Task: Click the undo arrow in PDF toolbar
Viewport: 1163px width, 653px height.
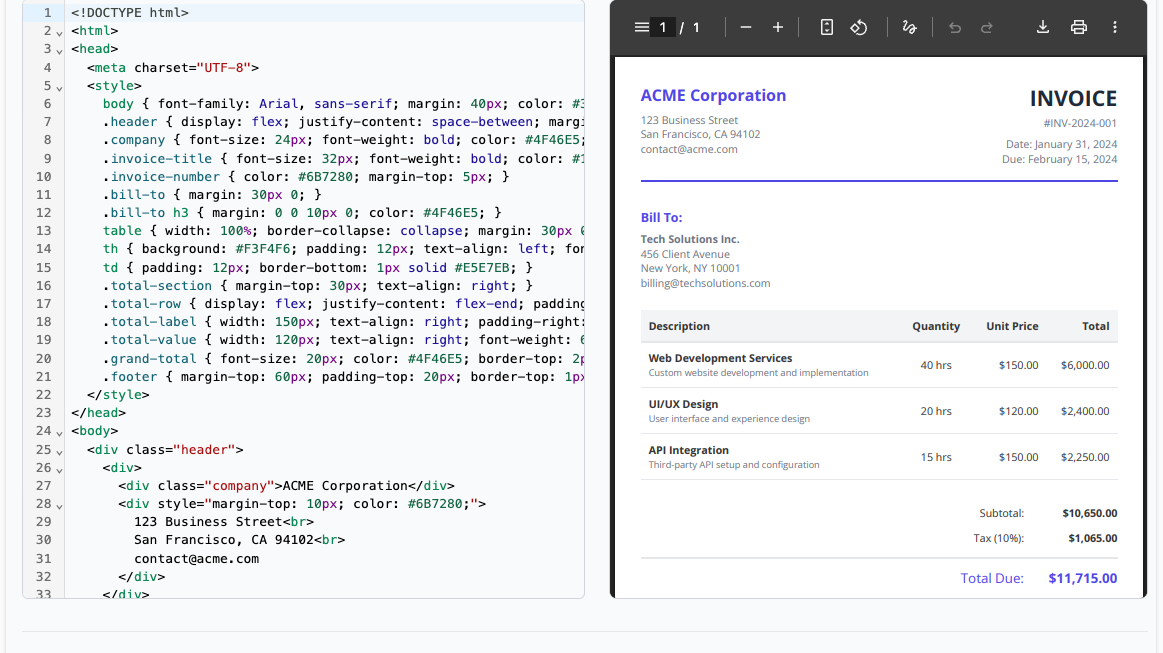Action: [x=954, y=27]
